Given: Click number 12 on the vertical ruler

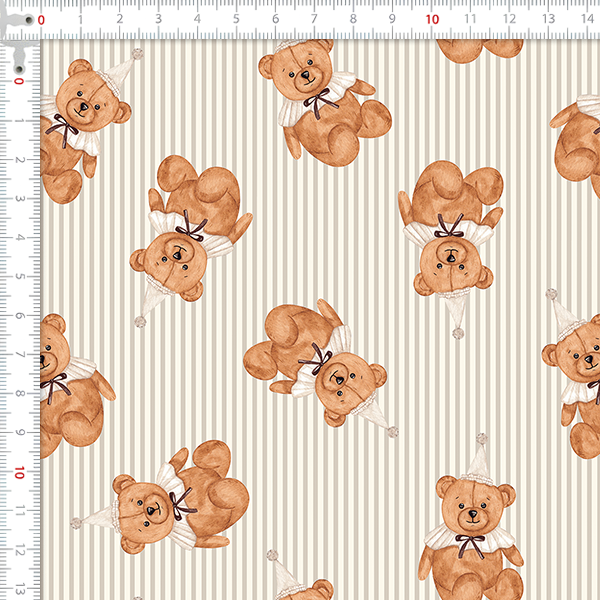Looking at the screenshot, I should point(19,551).
